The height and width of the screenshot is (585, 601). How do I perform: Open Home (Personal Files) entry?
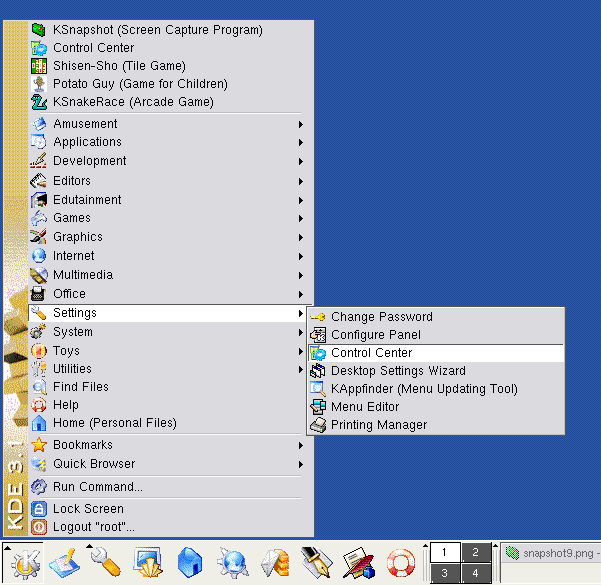[167, 423]
